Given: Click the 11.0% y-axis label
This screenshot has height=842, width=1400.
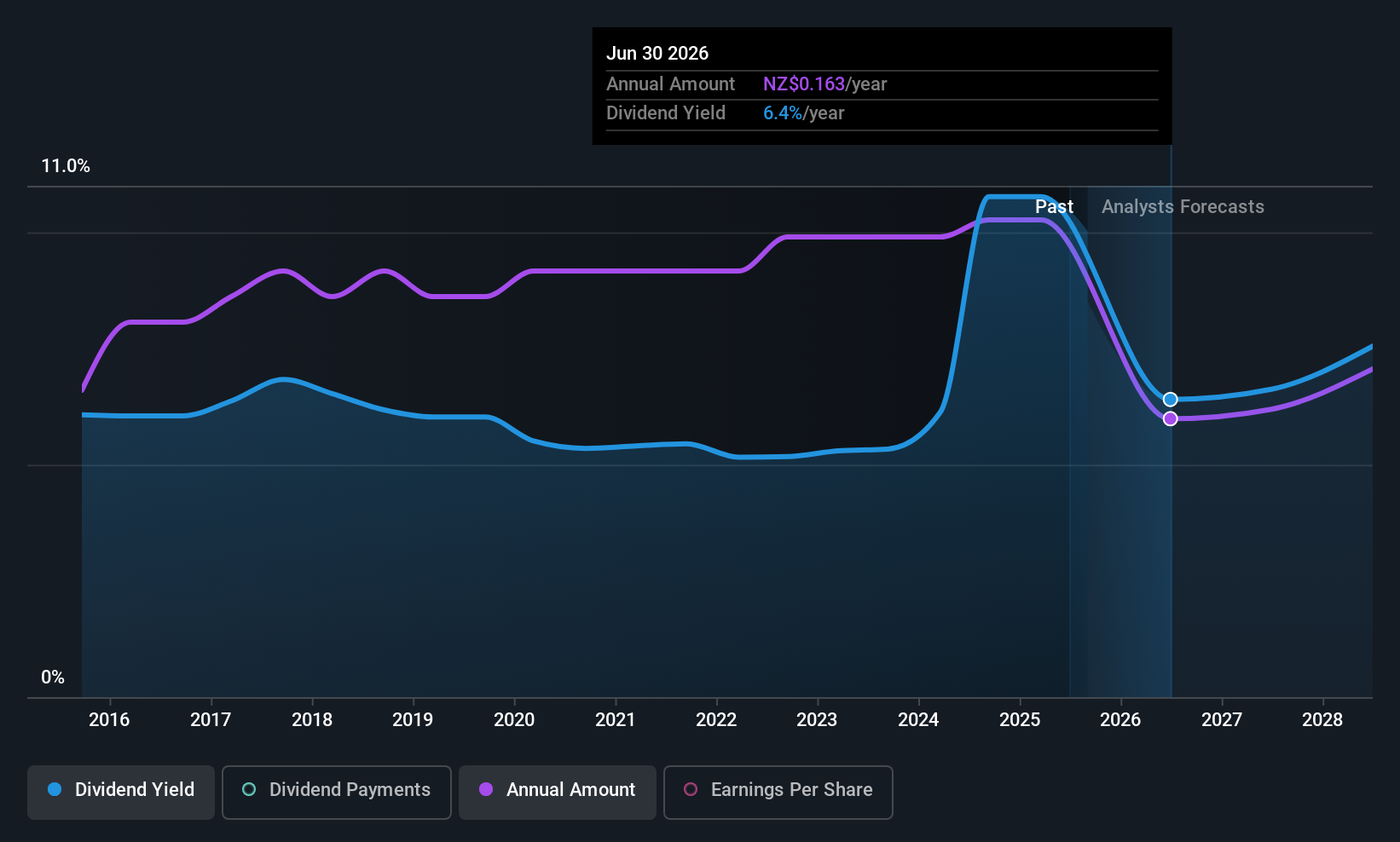Looking at the screenshot, I should click(66, 166).
